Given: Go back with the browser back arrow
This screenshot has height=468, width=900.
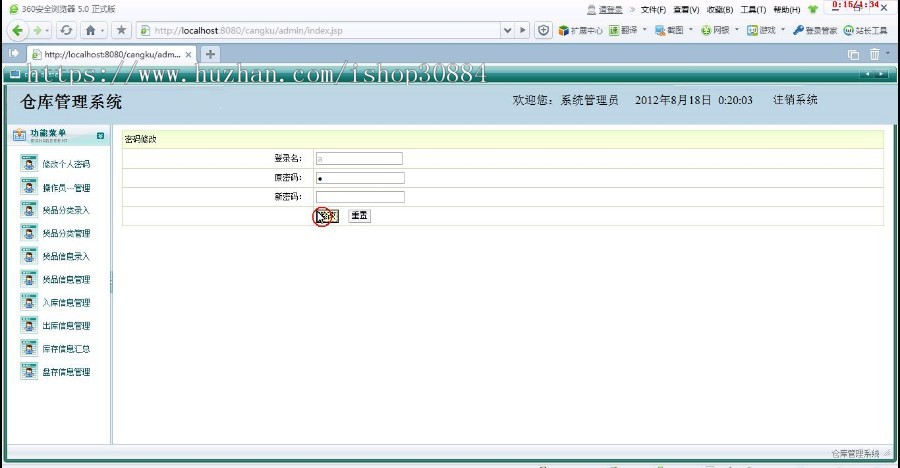Looking at the screenshot, I should point(17,30).
